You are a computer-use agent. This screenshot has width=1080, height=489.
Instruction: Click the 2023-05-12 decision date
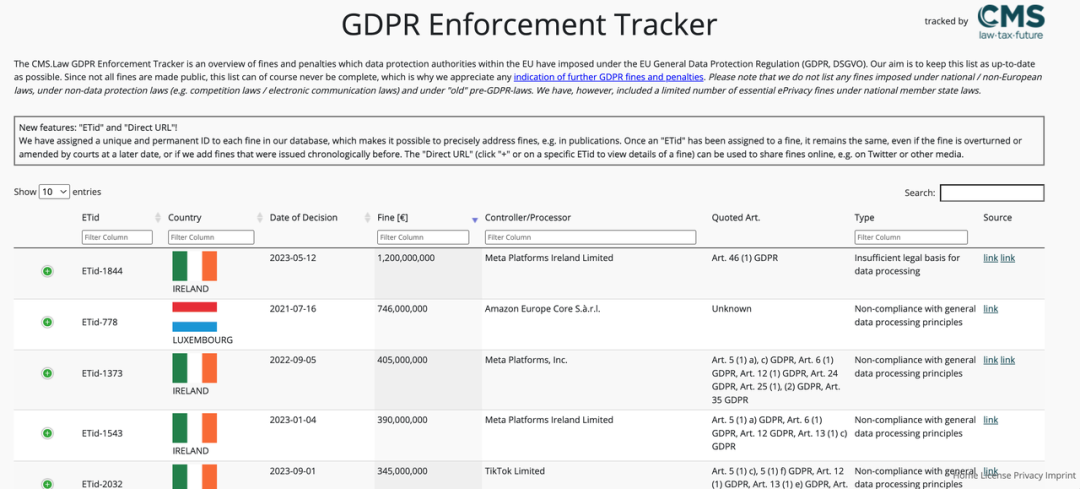coord(293,258)
